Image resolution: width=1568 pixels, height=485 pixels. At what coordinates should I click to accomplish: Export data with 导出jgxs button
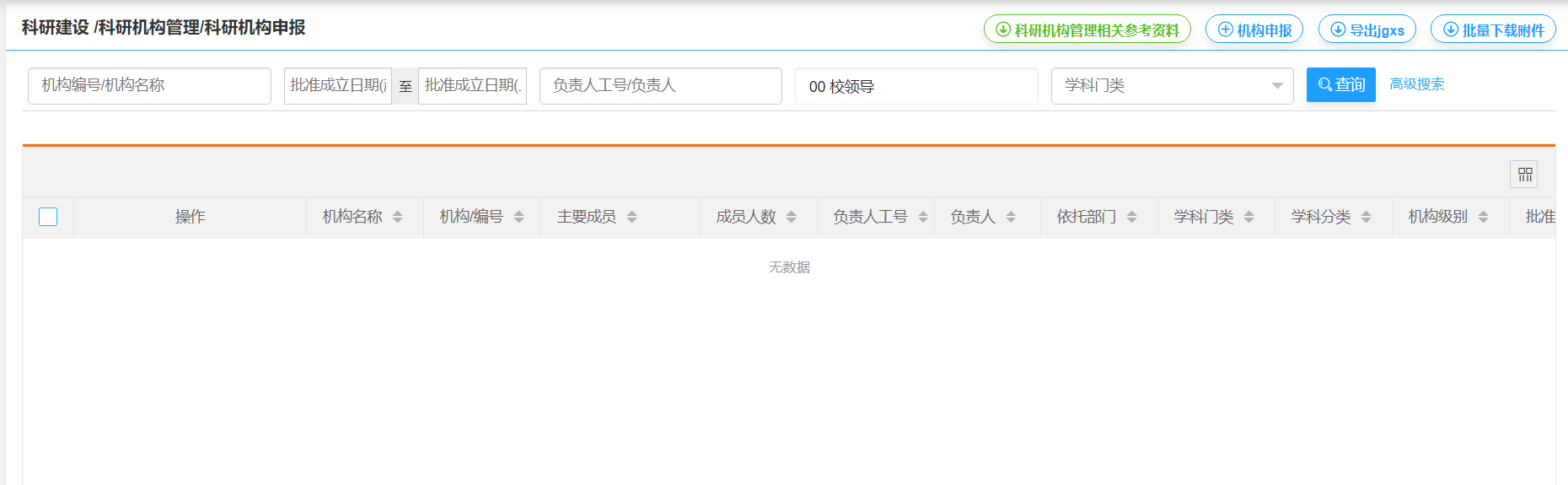[x=1367, y=30]
